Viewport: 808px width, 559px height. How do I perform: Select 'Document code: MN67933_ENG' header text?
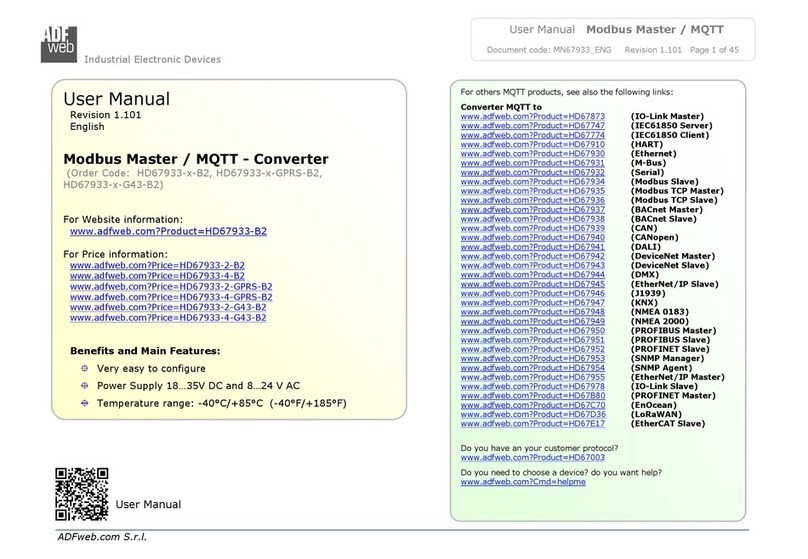pyautogui.click(x=549, y=50)
